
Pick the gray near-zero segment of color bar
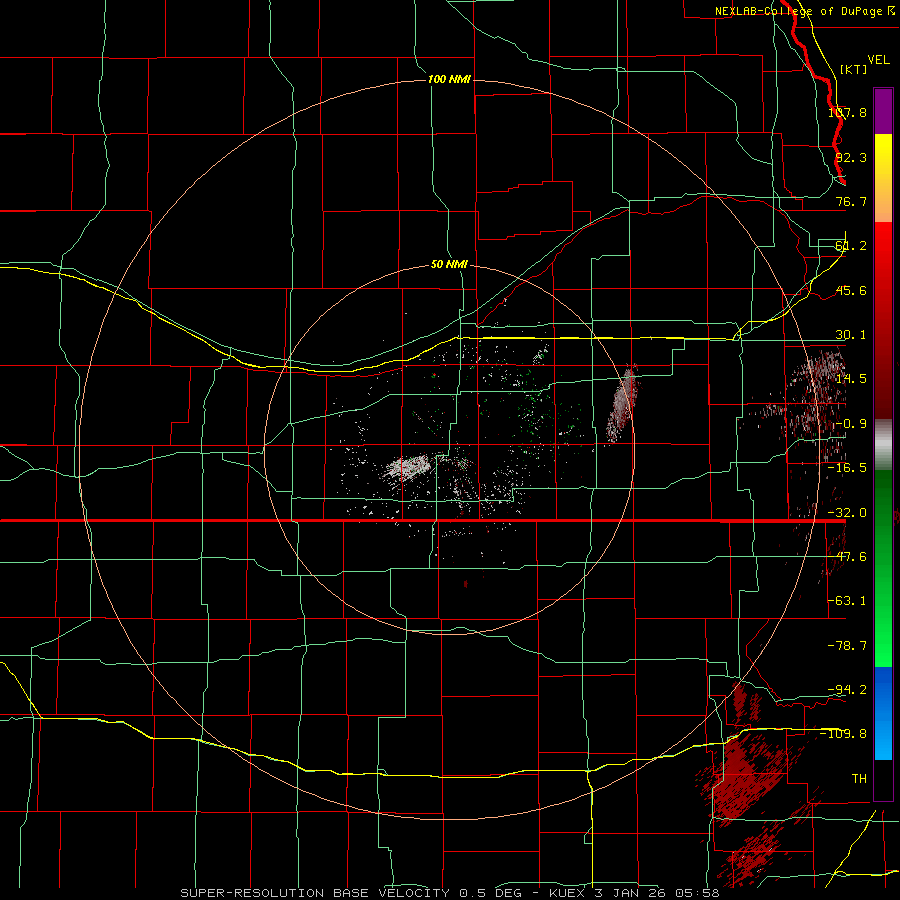pyautogui.click(x=883, y=445)
